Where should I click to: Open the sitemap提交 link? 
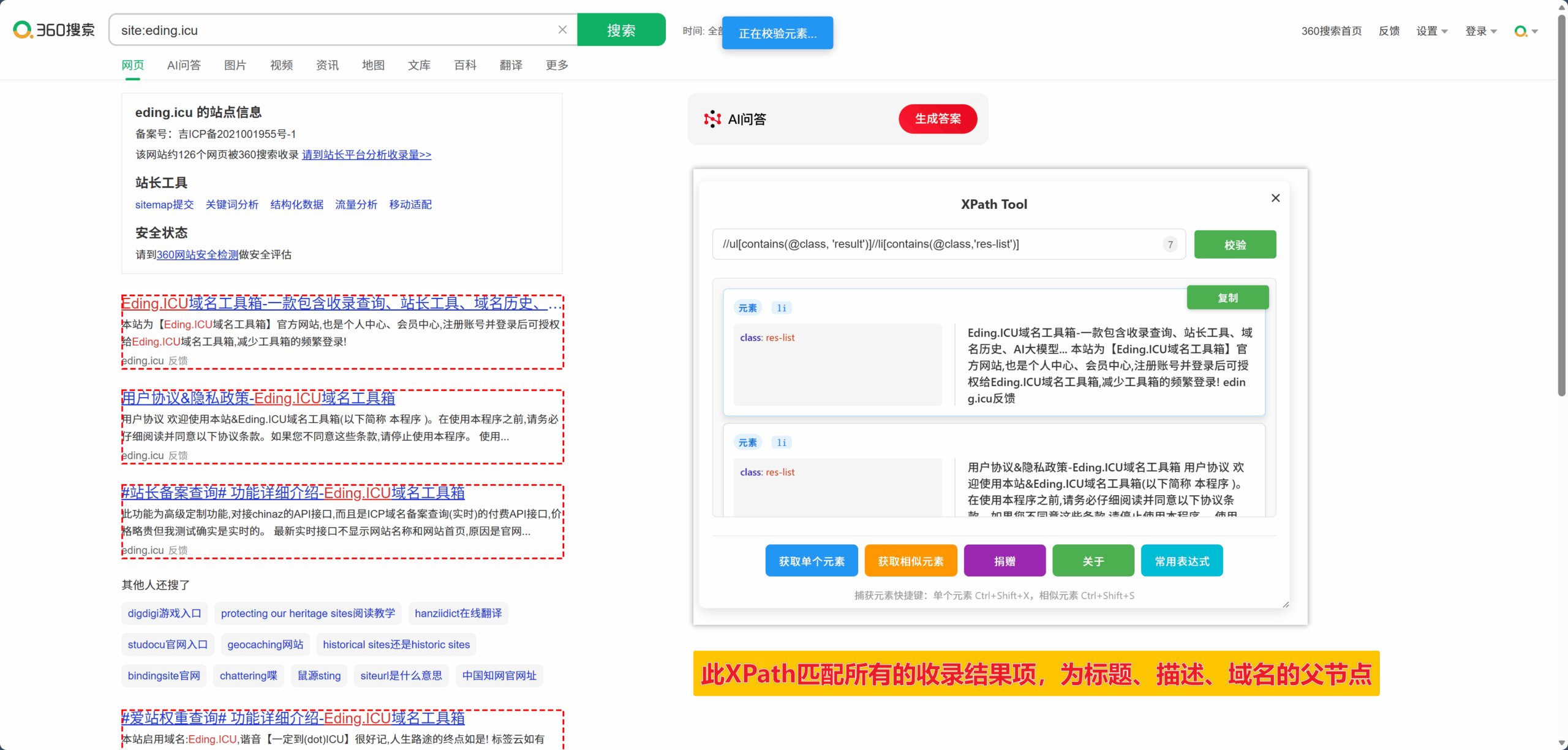[164, 205]
